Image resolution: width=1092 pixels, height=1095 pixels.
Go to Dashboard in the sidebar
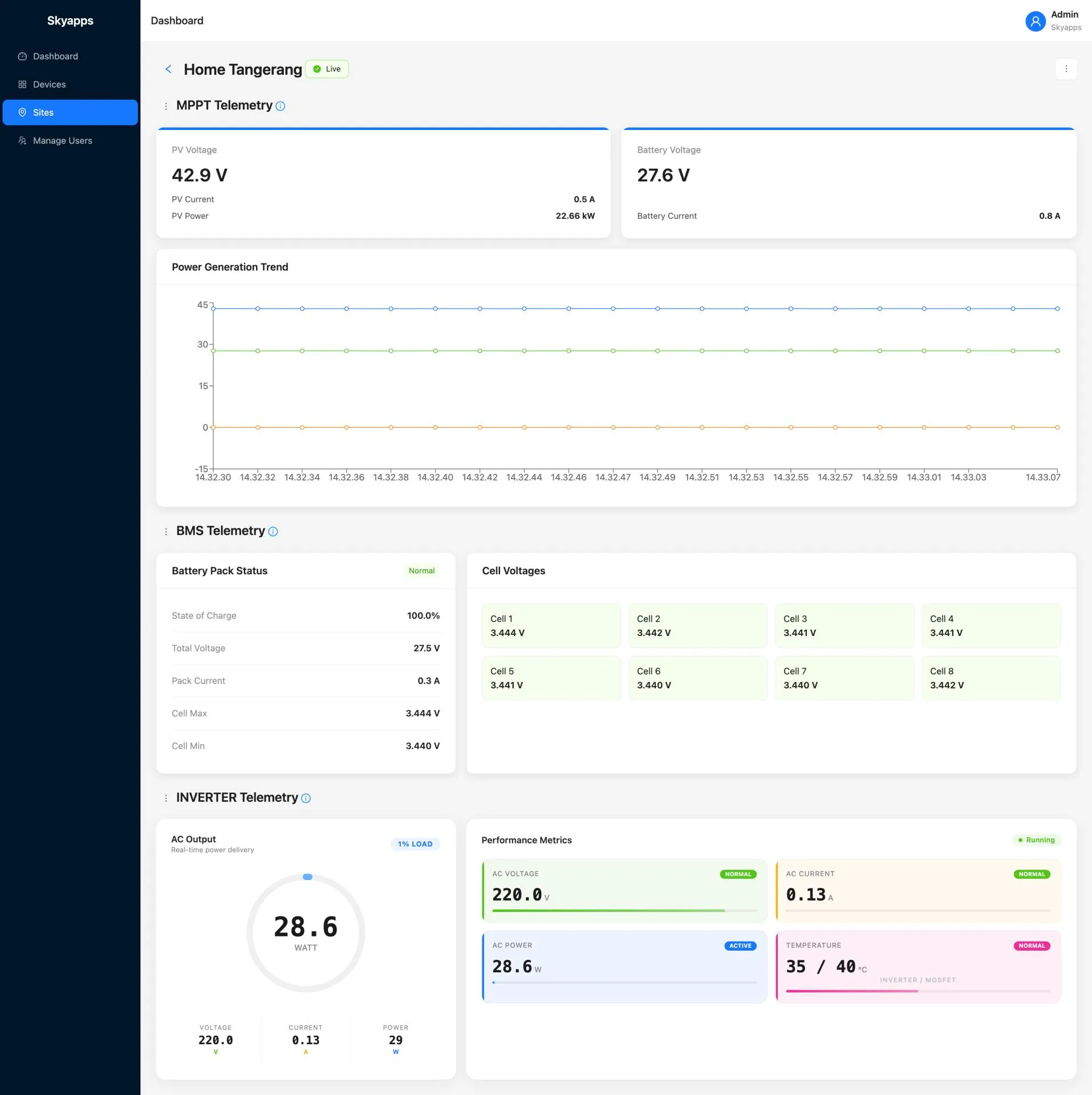pyautogui.click(x=70, y=56)
